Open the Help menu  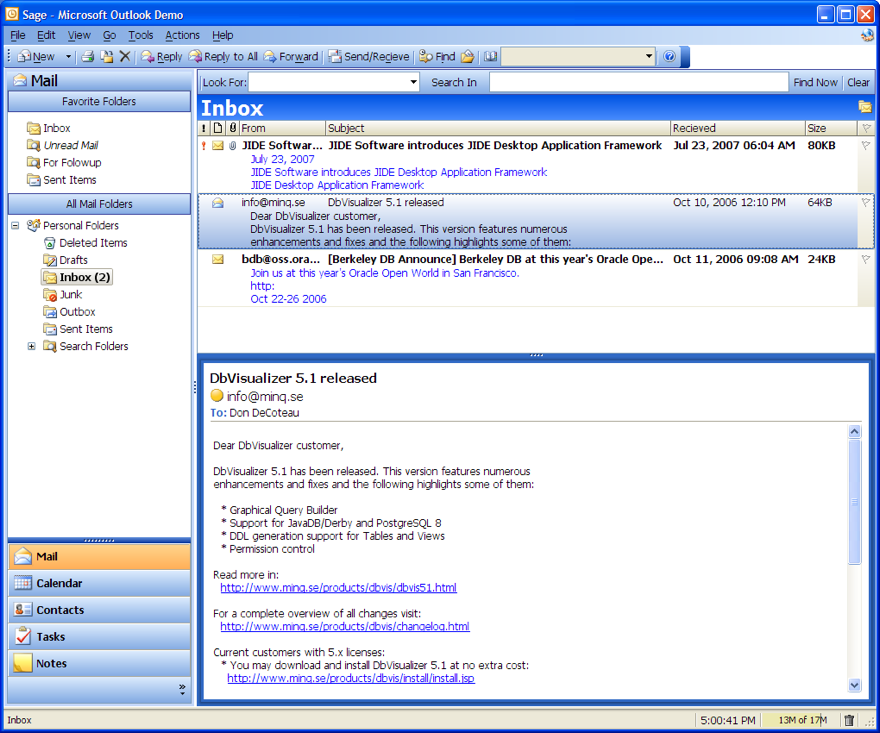[x=223, y=35]
